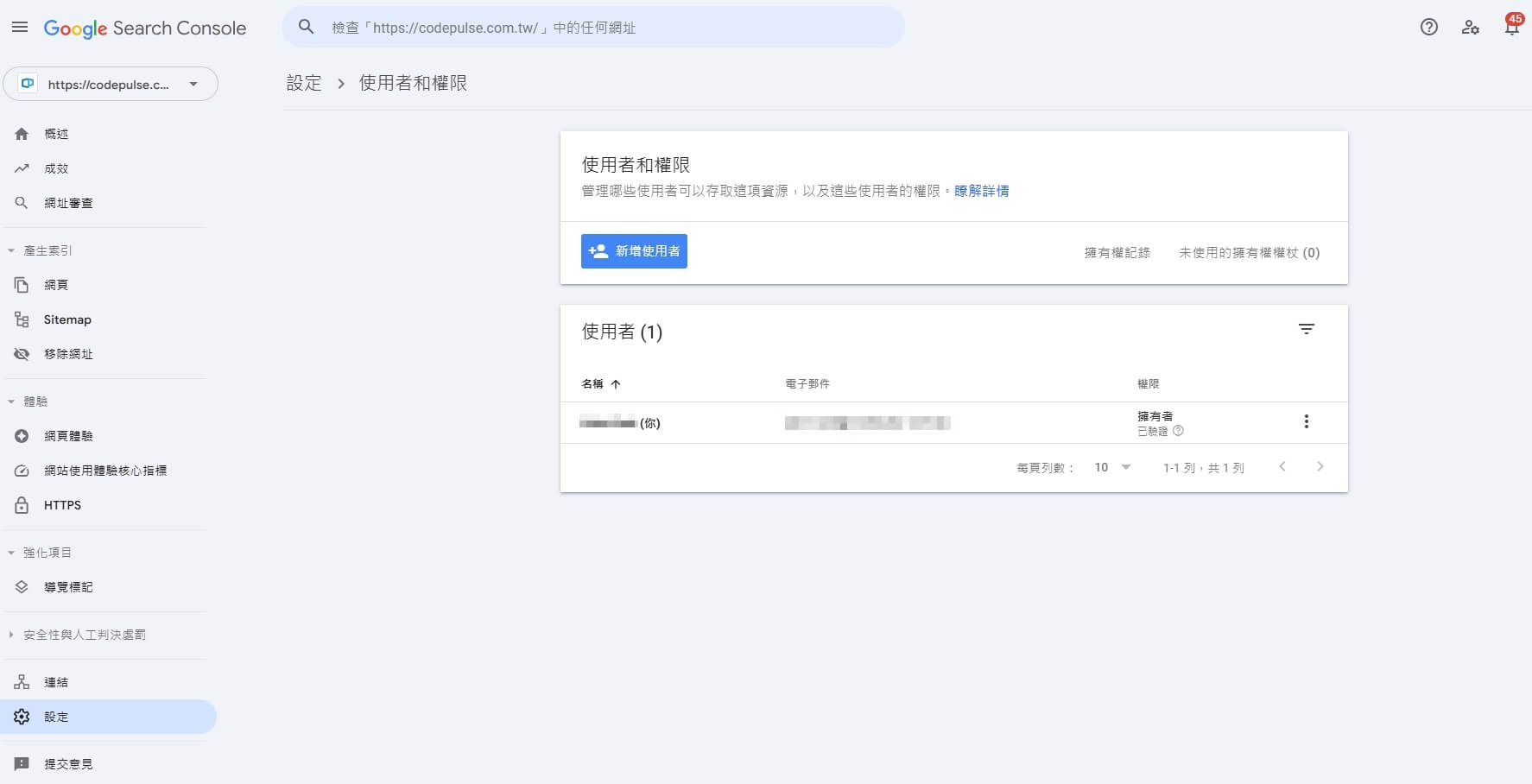Select Sitemap in the sidebar
This screenshot has width=1532, height=784.
pyautogui.click(x=67, y=319)
